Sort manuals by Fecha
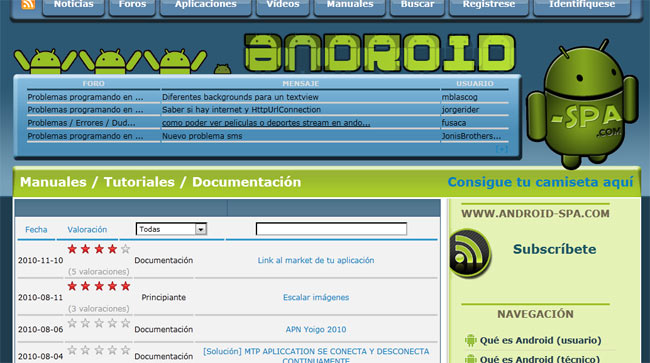 pos(36,230)
